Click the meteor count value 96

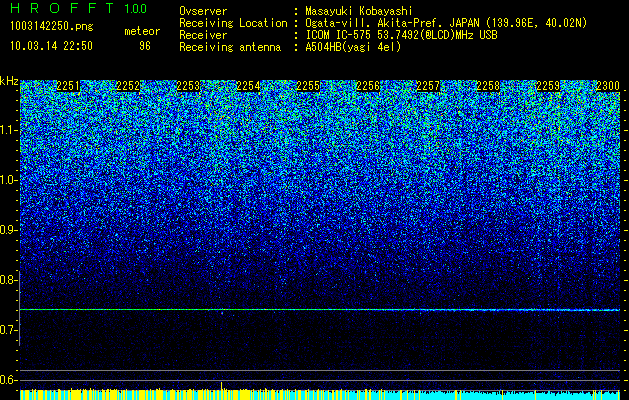[x=145, y=46]
